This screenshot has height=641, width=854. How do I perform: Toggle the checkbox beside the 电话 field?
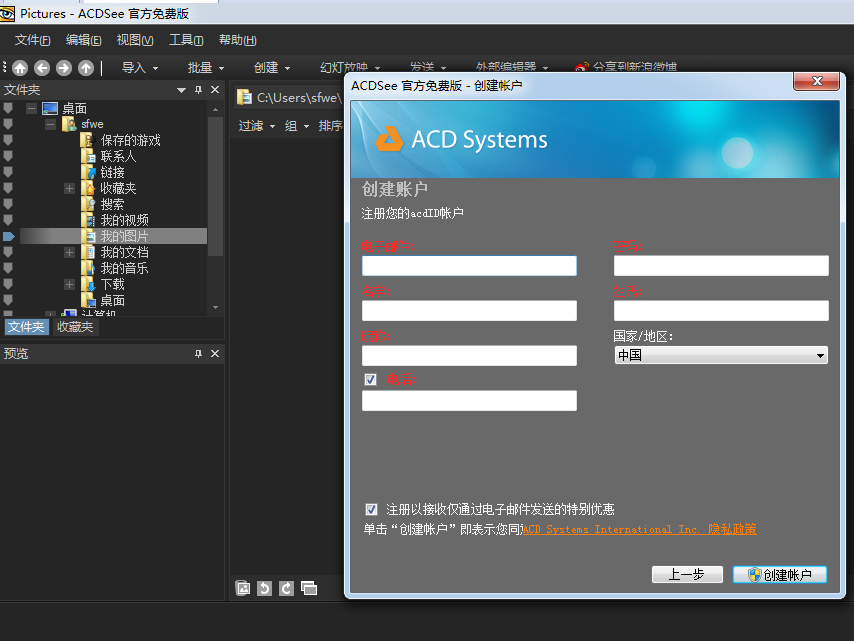pyautogui.click(x=371, y=380)
